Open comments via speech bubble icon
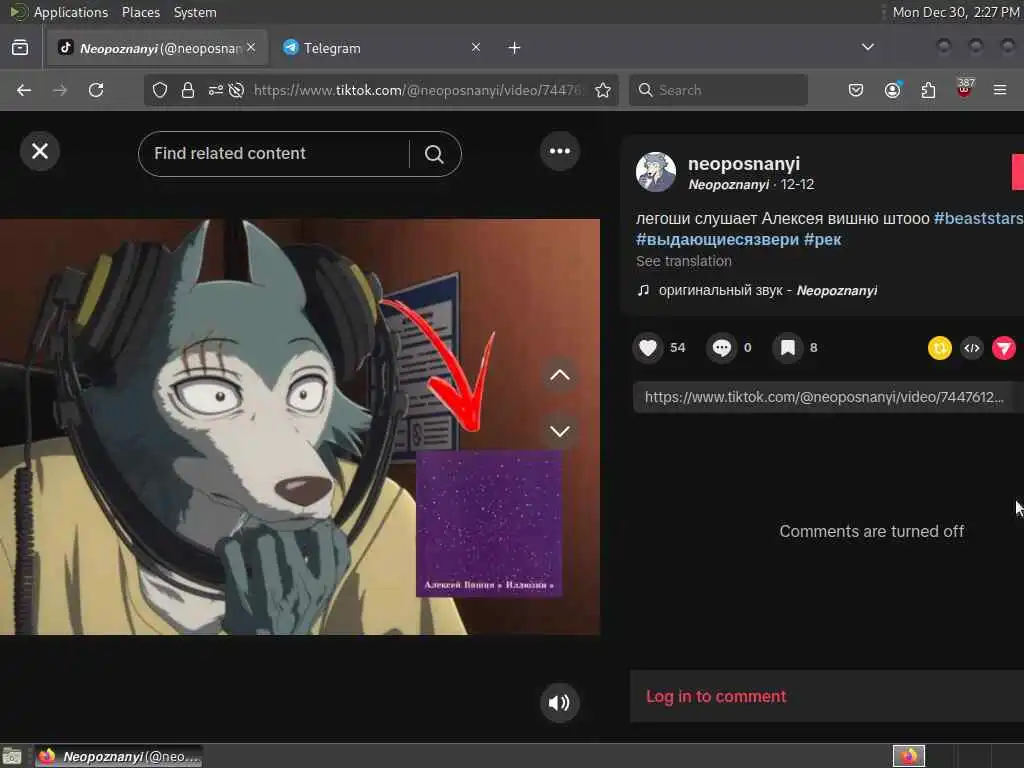1024x768 pixels. click(722, 347)
